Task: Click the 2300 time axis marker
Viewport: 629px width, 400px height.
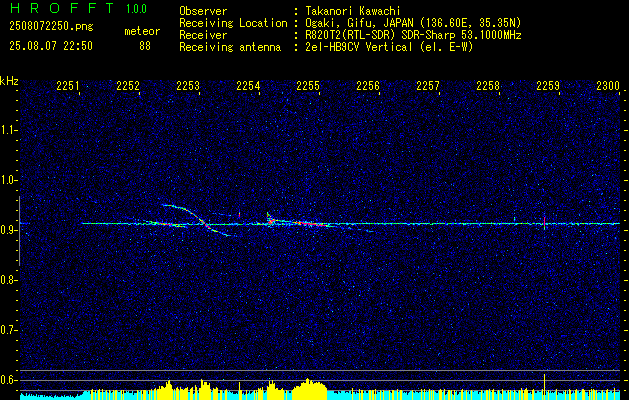Action: click(608, 86)
